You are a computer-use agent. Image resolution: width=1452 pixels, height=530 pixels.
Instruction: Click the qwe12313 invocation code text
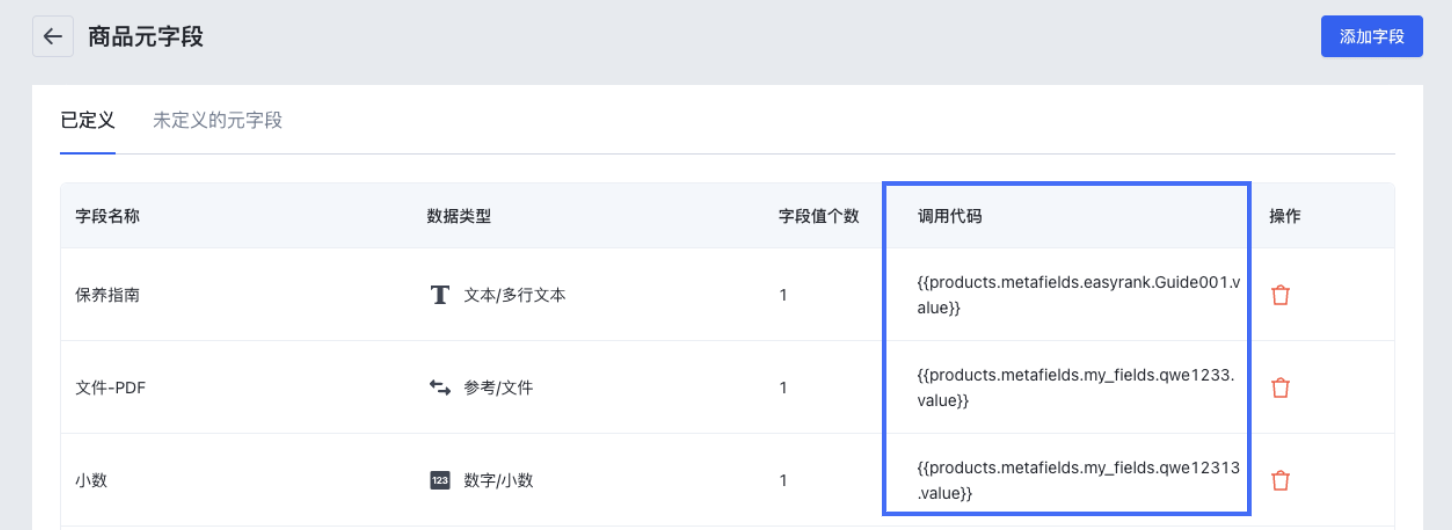[x=1078, y=480]
